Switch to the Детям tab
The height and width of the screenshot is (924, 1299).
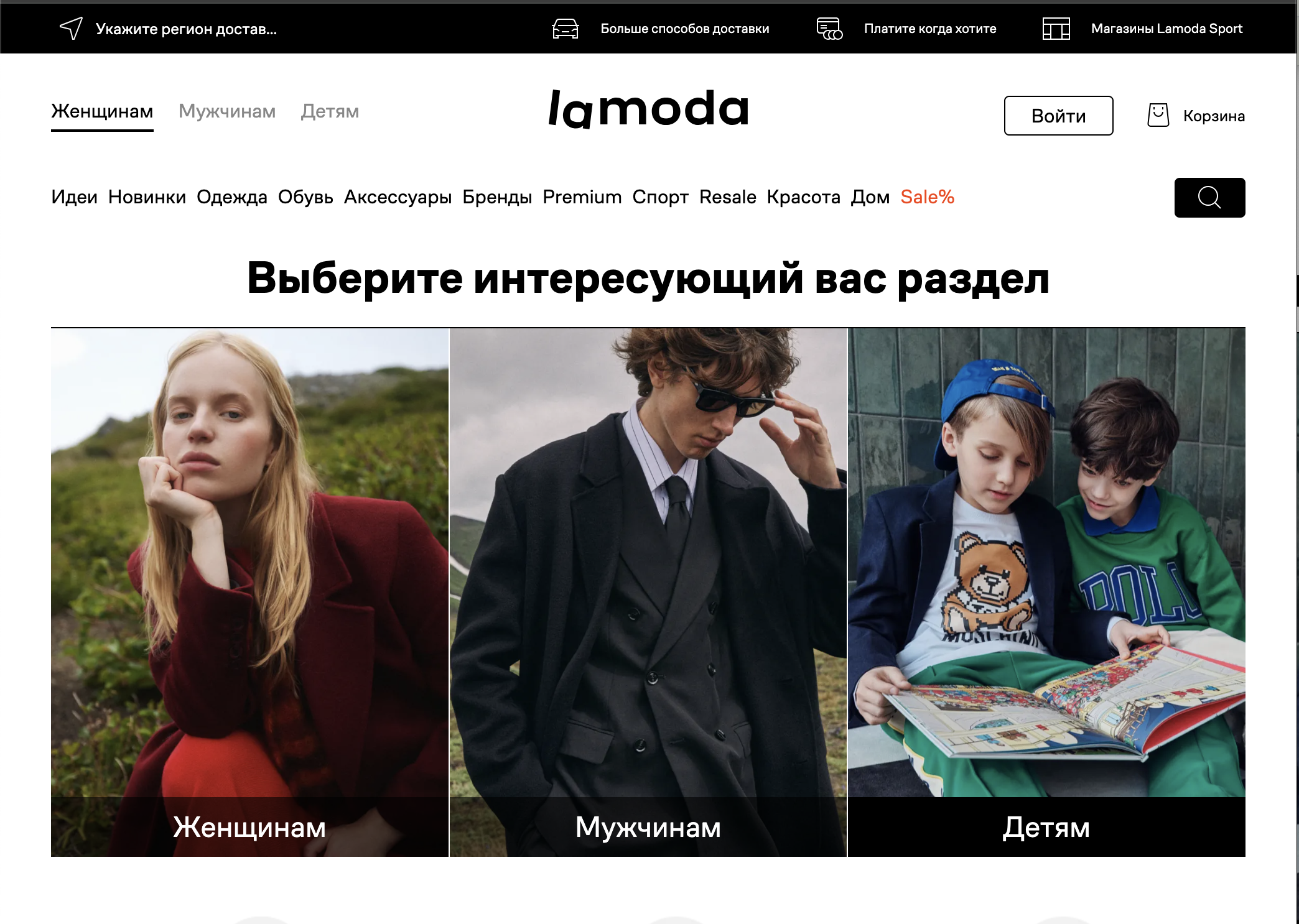pos(330,111)
